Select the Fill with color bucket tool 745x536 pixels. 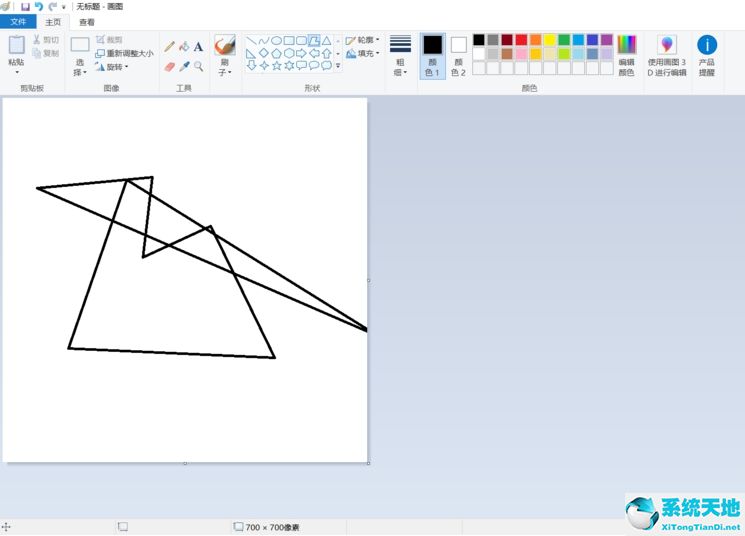pos(184,46)
